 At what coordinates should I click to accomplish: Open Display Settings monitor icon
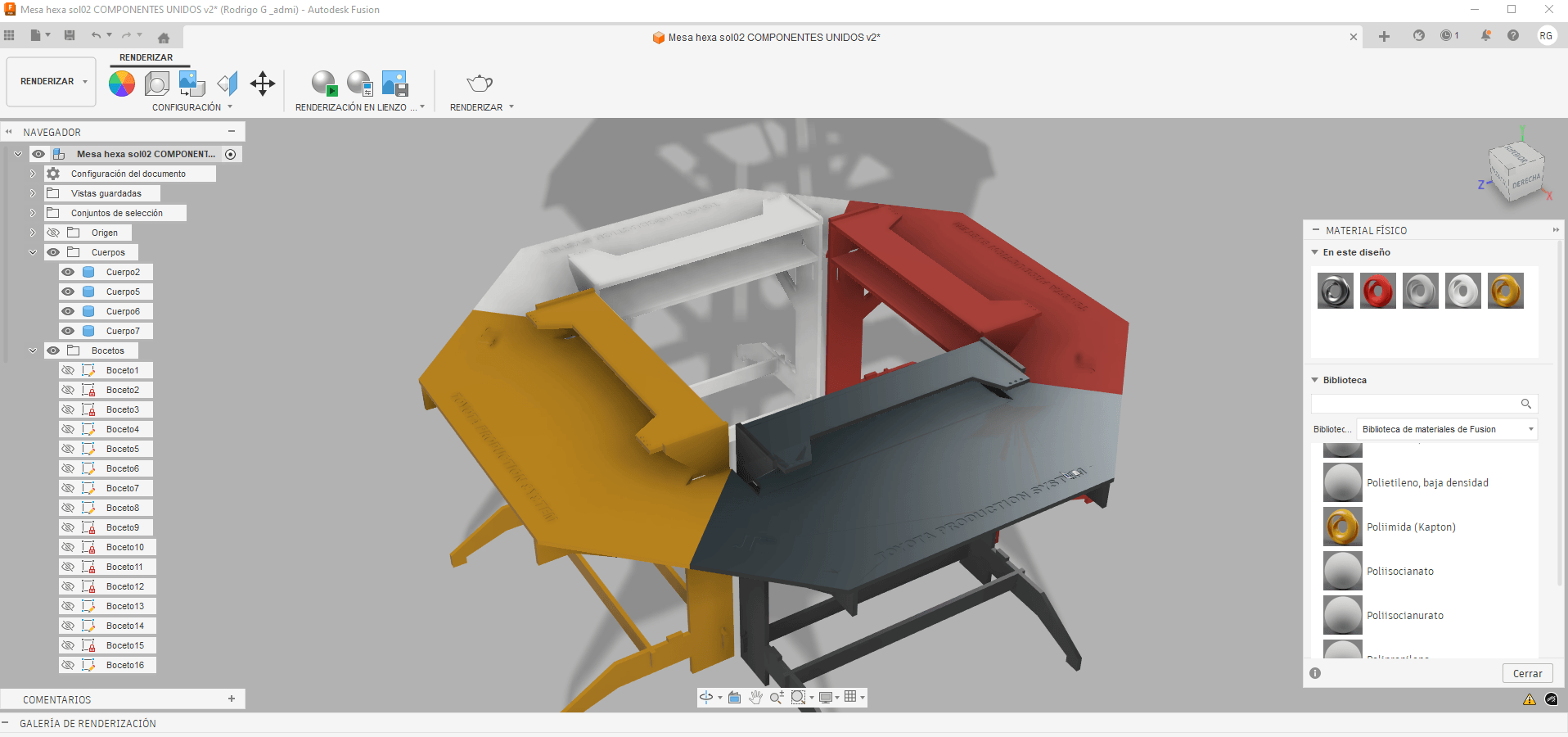tap(826, 697)
